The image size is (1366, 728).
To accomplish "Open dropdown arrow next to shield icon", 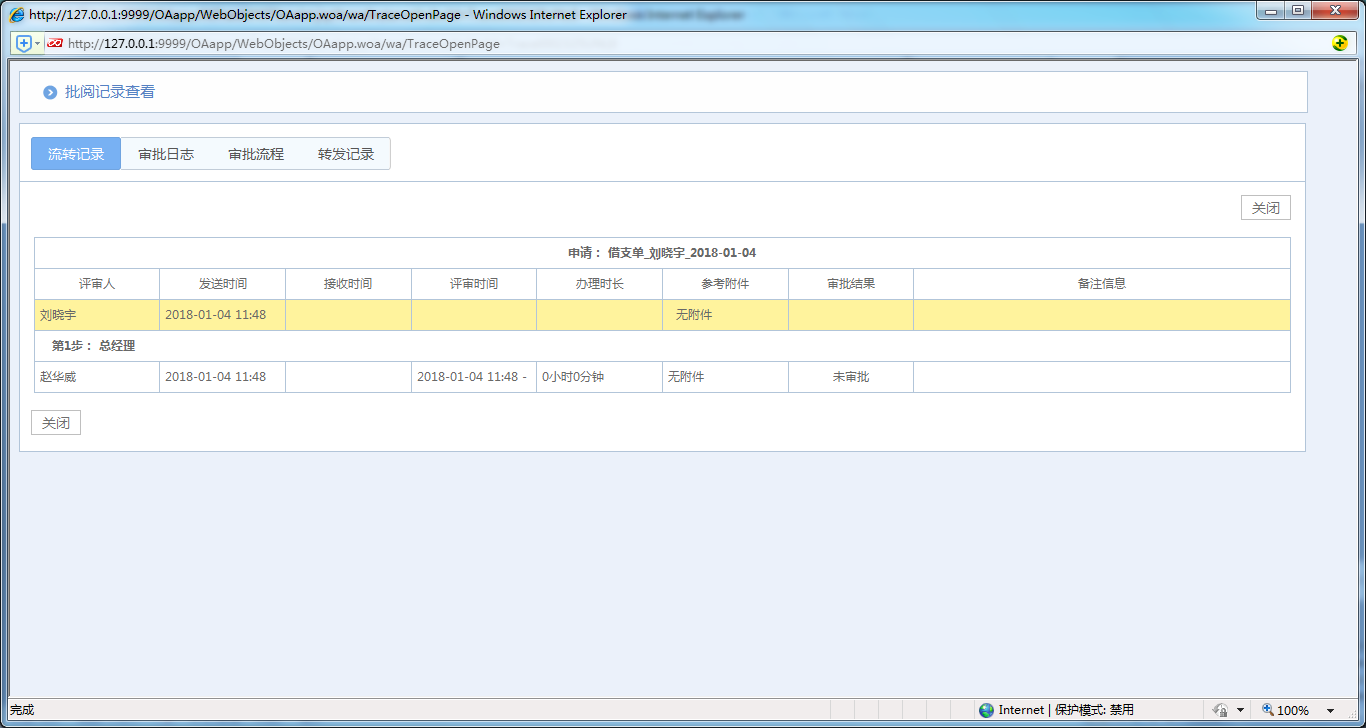I will [38, 43].
